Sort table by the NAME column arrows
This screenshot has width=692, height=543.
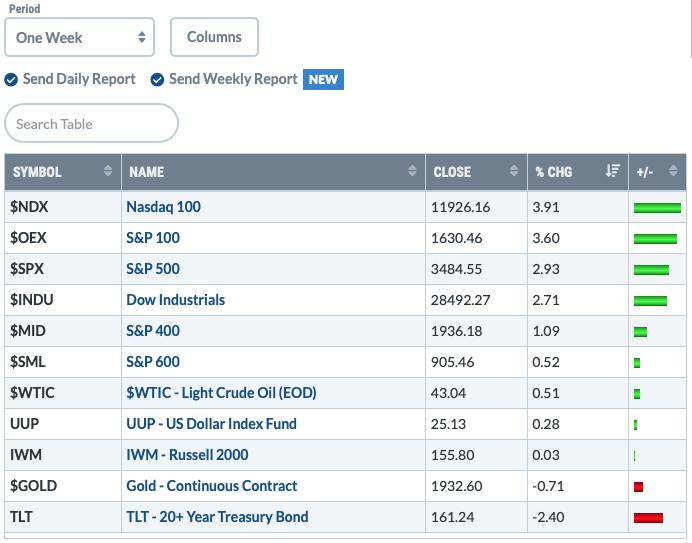tap(412, 171)
